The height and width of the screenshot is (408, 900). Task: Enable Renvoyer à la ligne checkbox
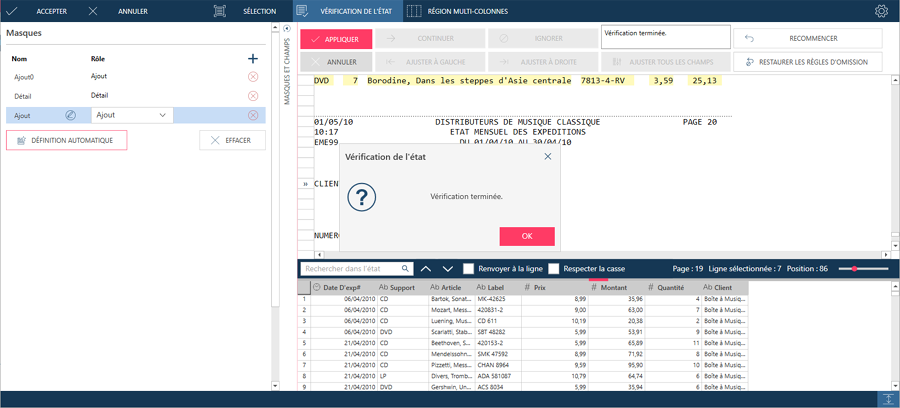(x=468, y=269)
